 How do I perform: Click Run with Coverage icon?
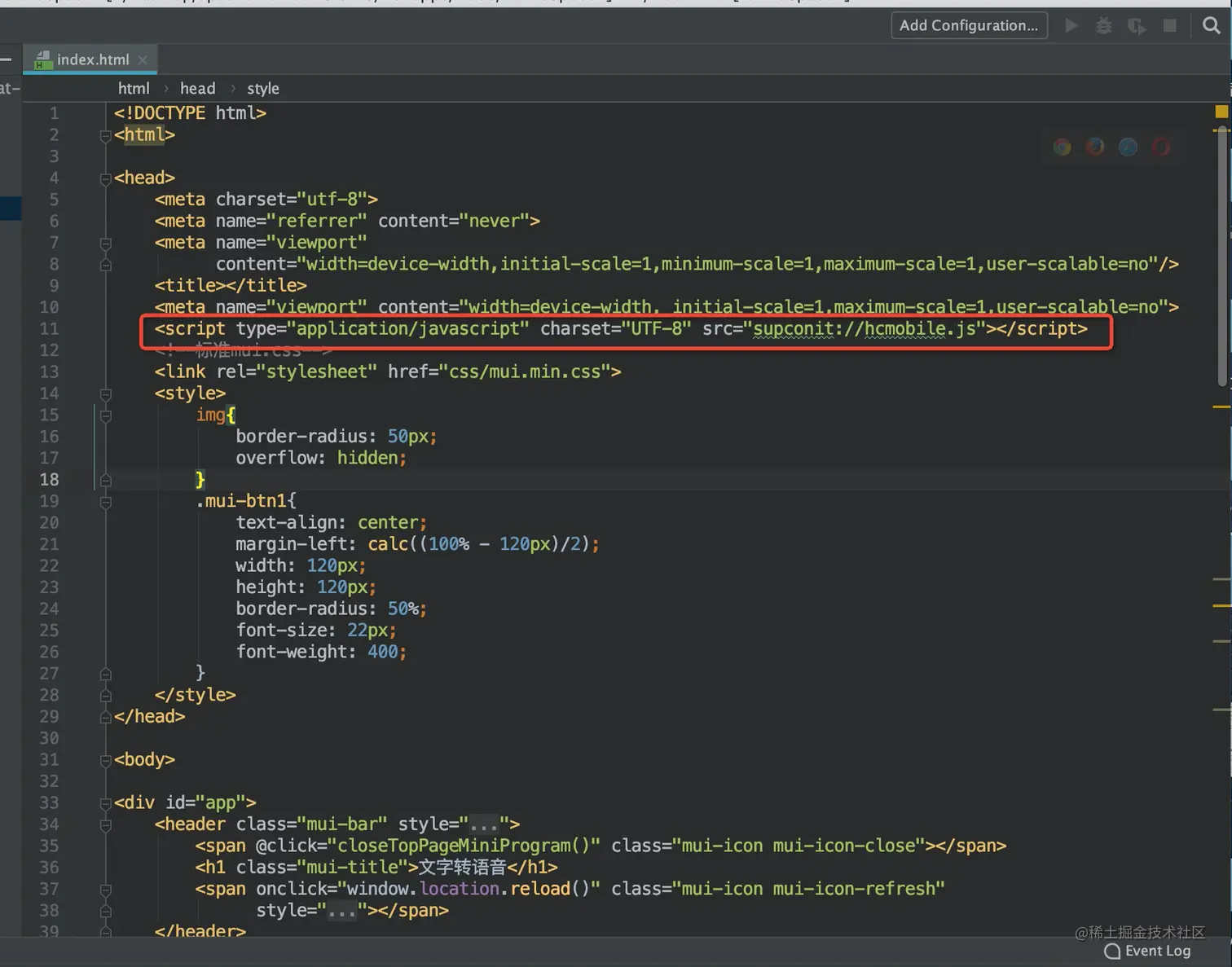pyautogui.click(x=1137, y=26)
